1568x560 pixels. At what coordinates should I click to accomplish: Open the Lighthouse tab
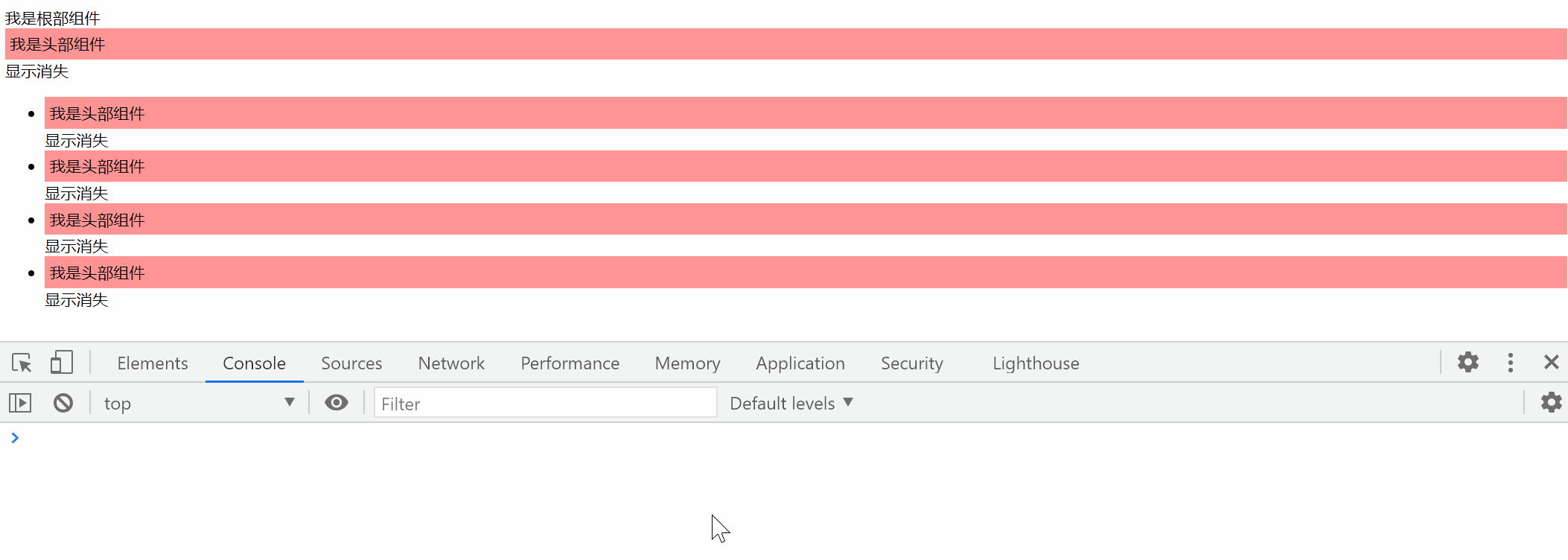[1035, 363]
